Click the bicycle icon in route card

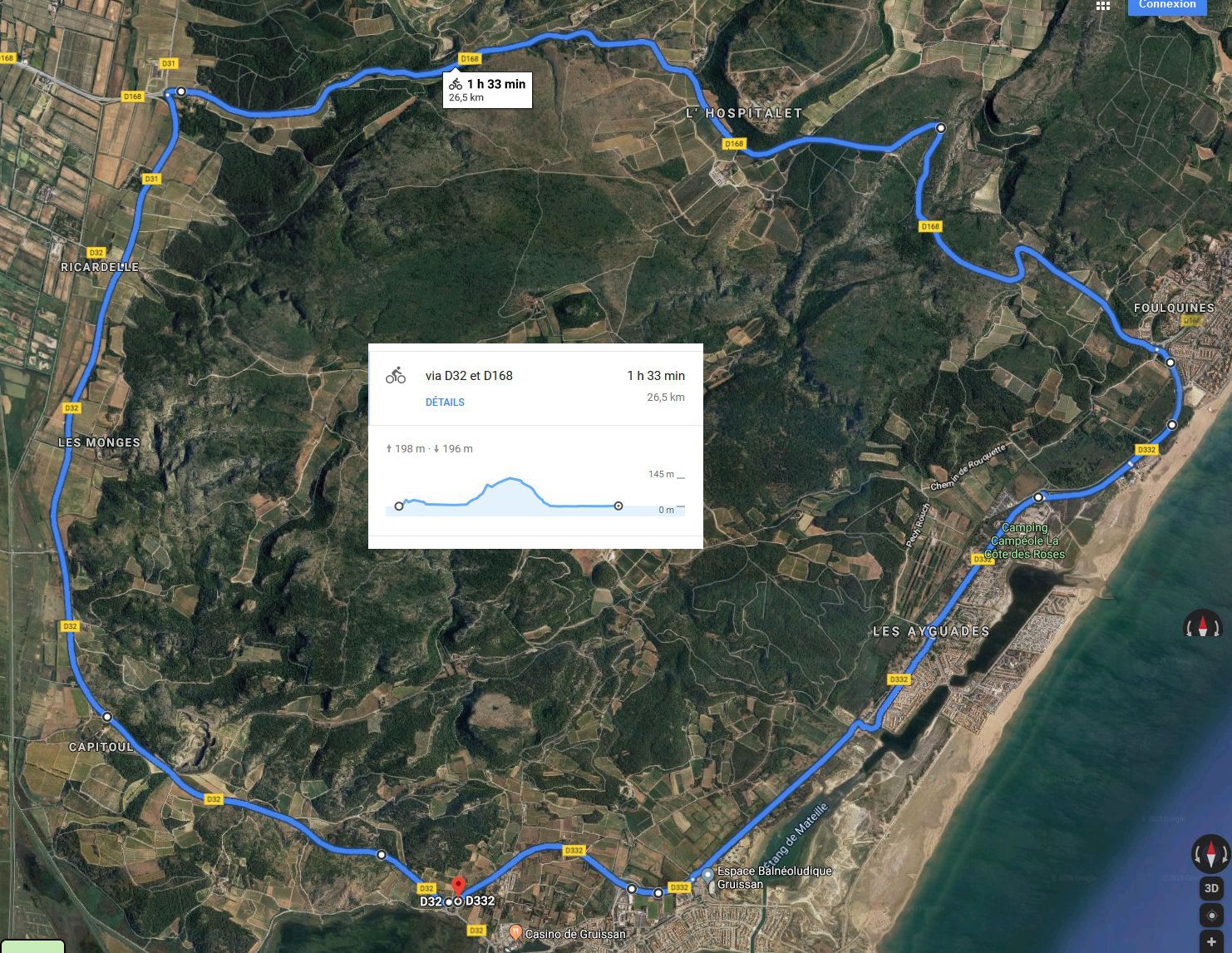point(396,376)
